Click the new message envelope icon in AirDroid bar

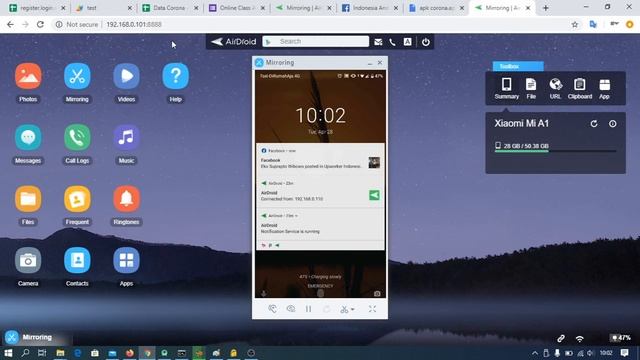[378, 42]
